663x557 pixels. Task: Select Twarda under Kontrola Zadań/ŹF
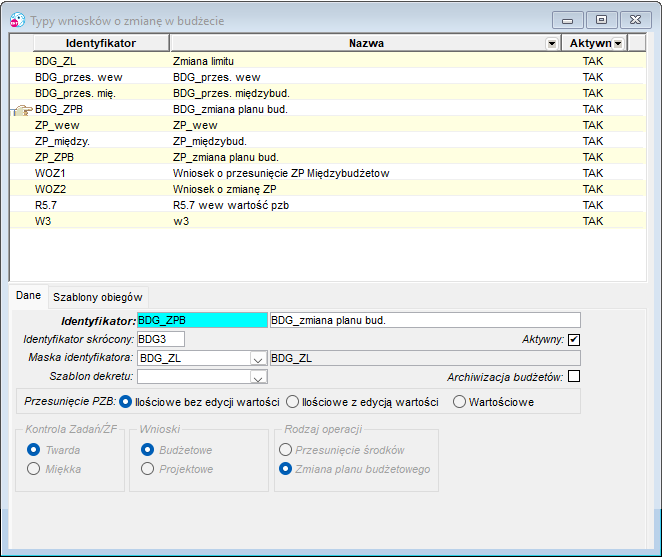[x=33, y=450]
